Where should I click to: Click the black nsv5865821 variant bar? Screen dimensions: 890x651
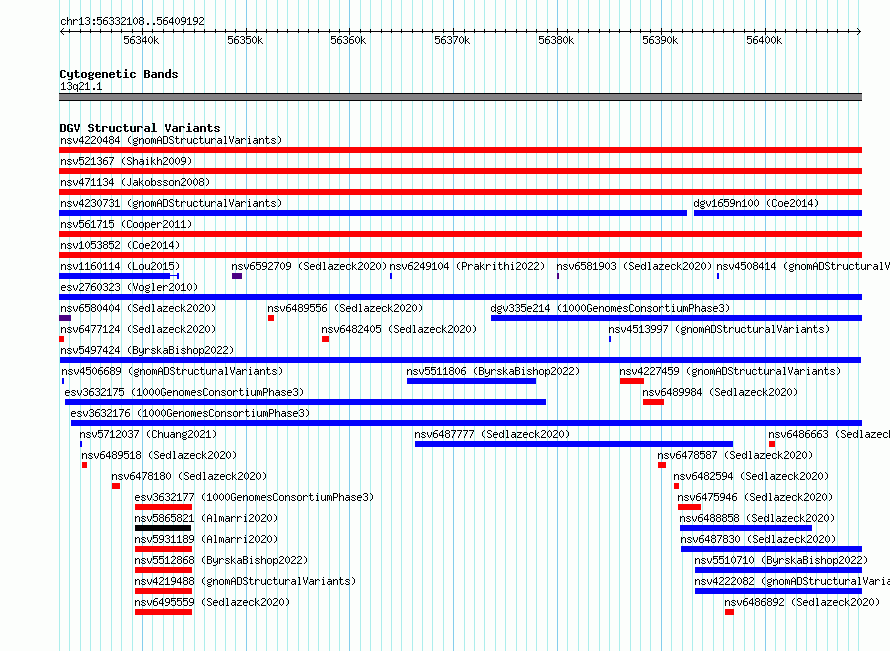(163, 528)
